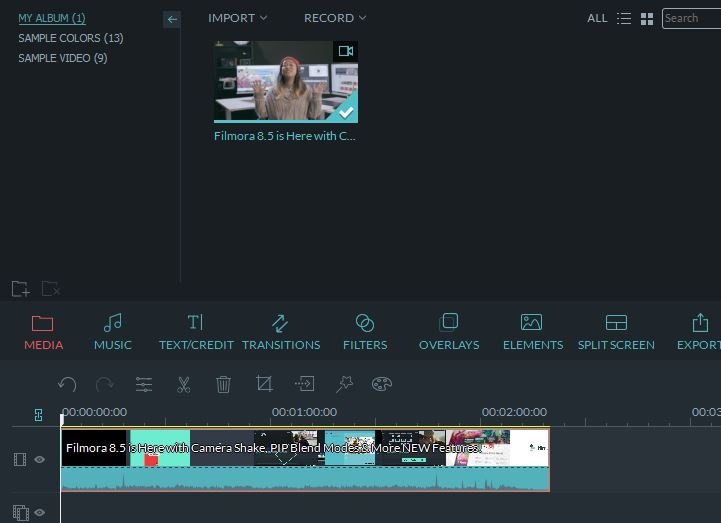Click the playhead at 00:00:00:00
This screenshot has width=721, height=523.
pos(62,419)
